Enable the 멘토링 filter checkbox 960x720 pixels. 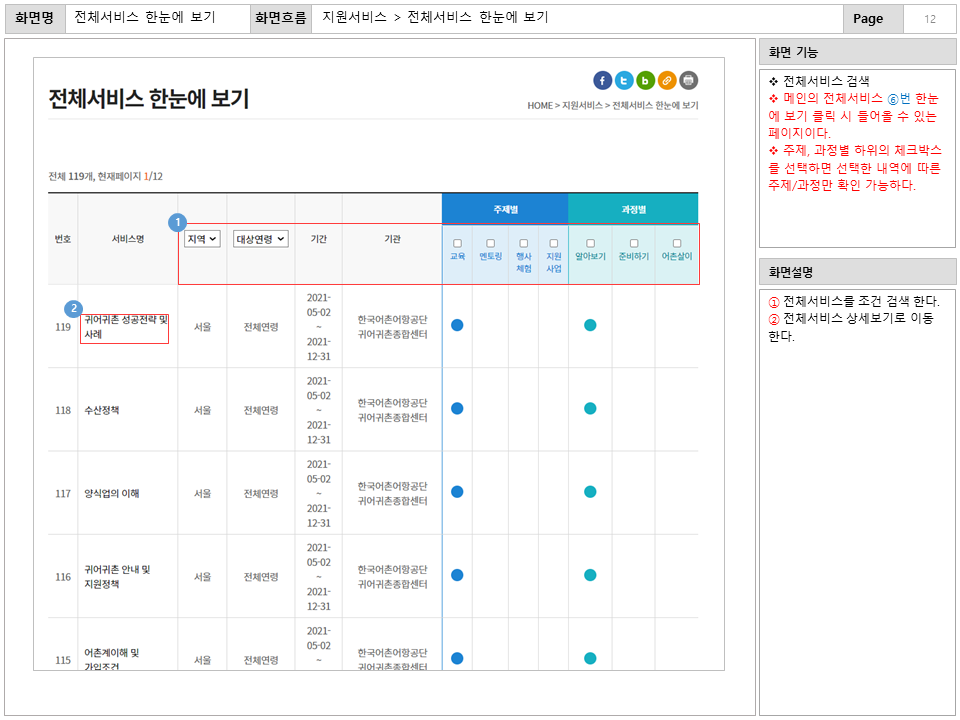click(490, 243)
